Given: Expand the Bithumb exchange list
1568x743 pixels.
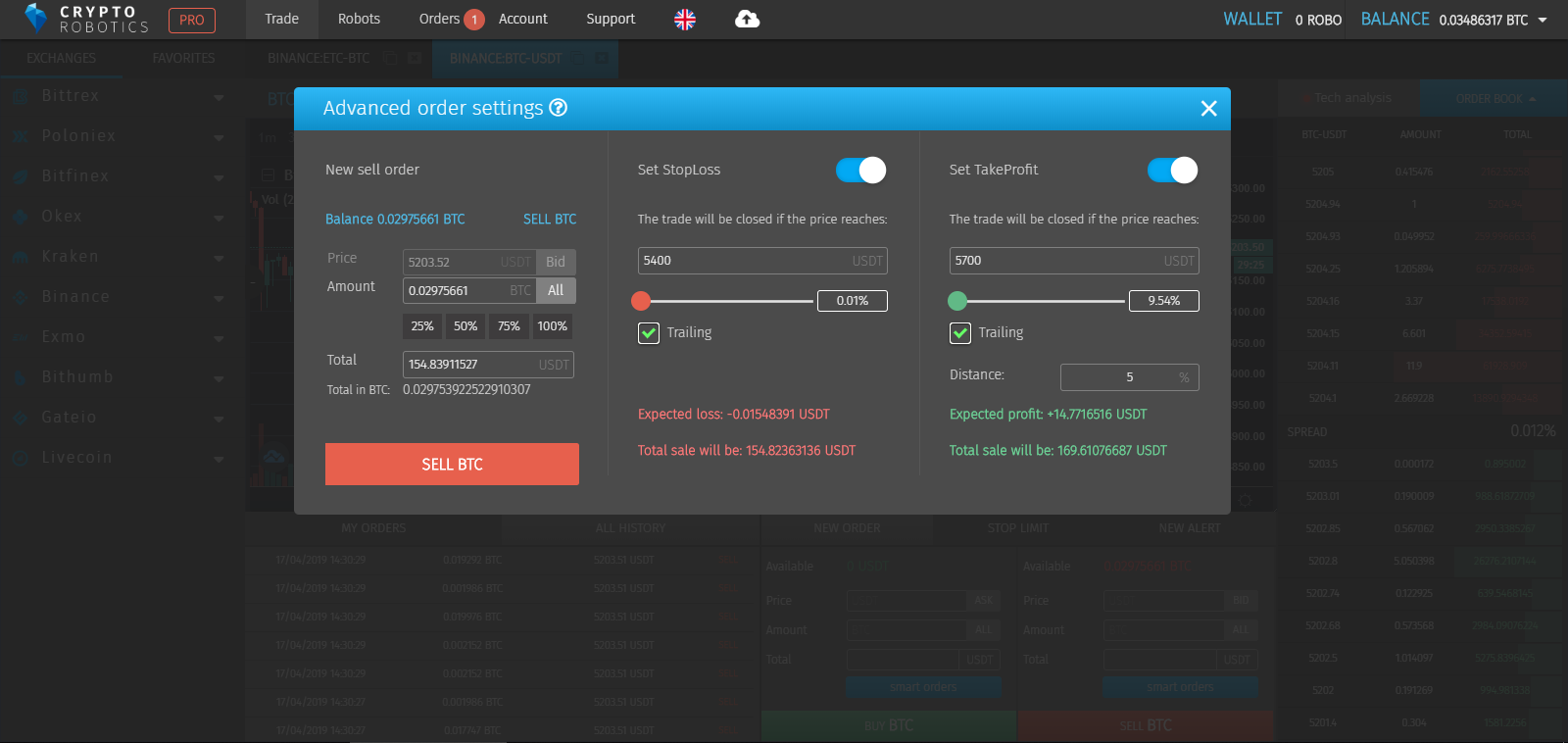Looking at the screenshot, I should [x=219, y=379].
